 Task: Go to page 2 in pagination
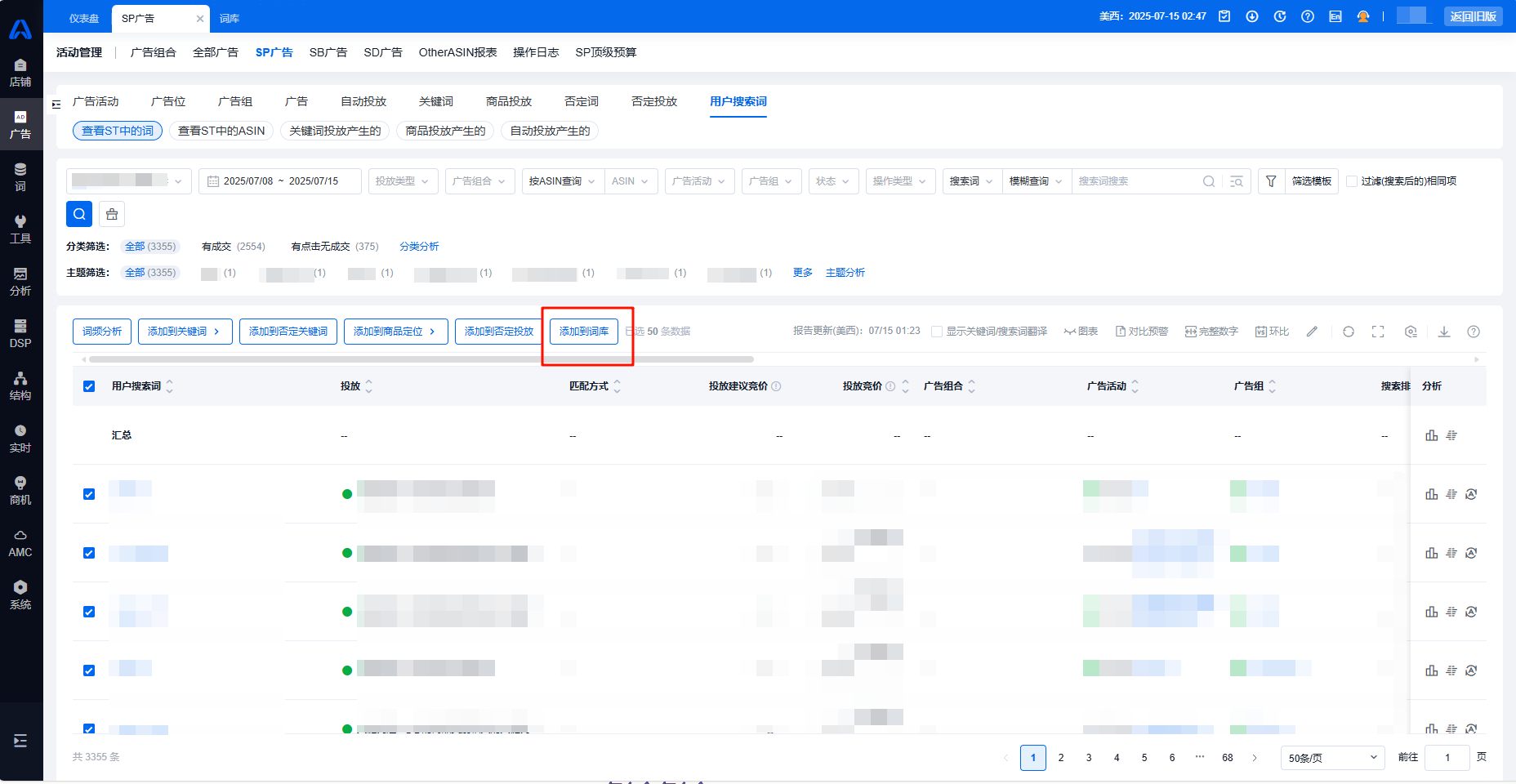pyautogui.click(x=1061, y=758)
